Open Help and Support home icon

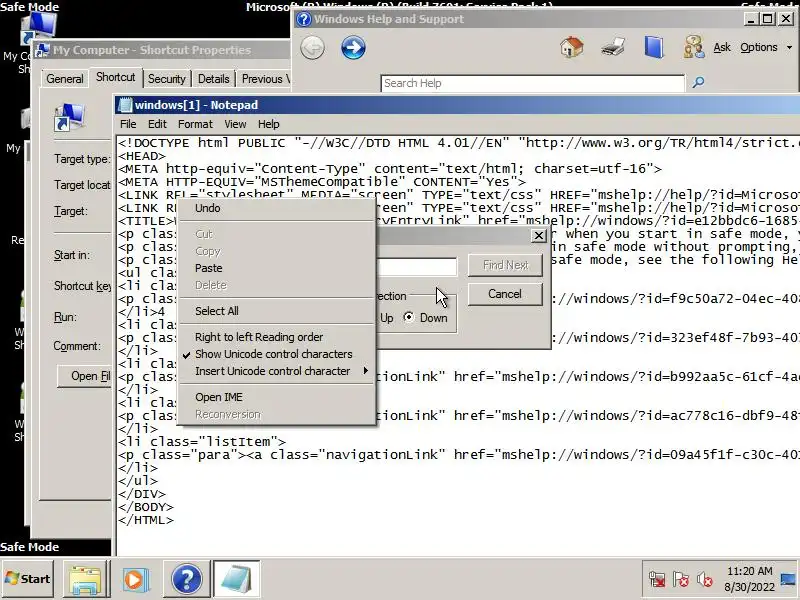[571, 47]
